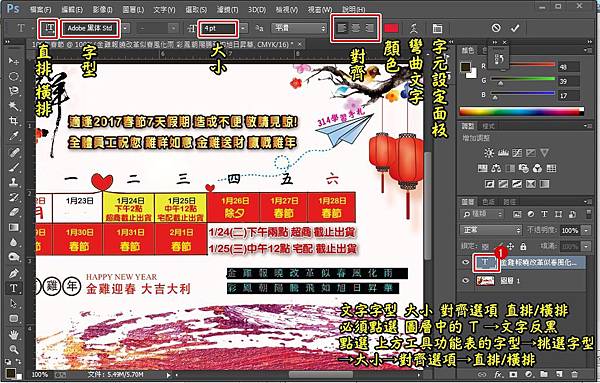Select the Healing Brush tool
The width and height of the screenshot is (600, 383).
(x=14, y=152)
